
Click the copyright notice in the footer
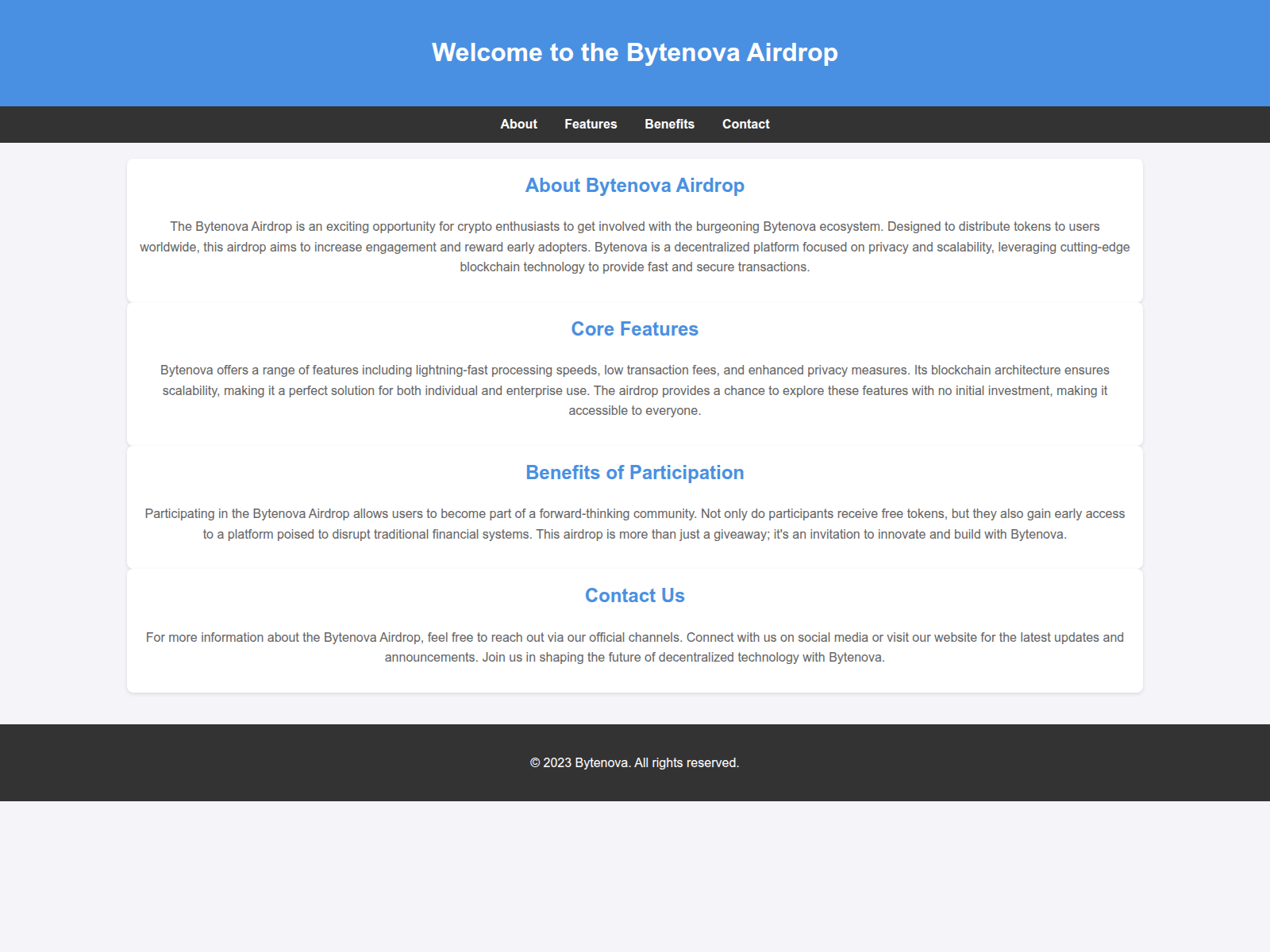pyautogui.click(x=634, y=762)
